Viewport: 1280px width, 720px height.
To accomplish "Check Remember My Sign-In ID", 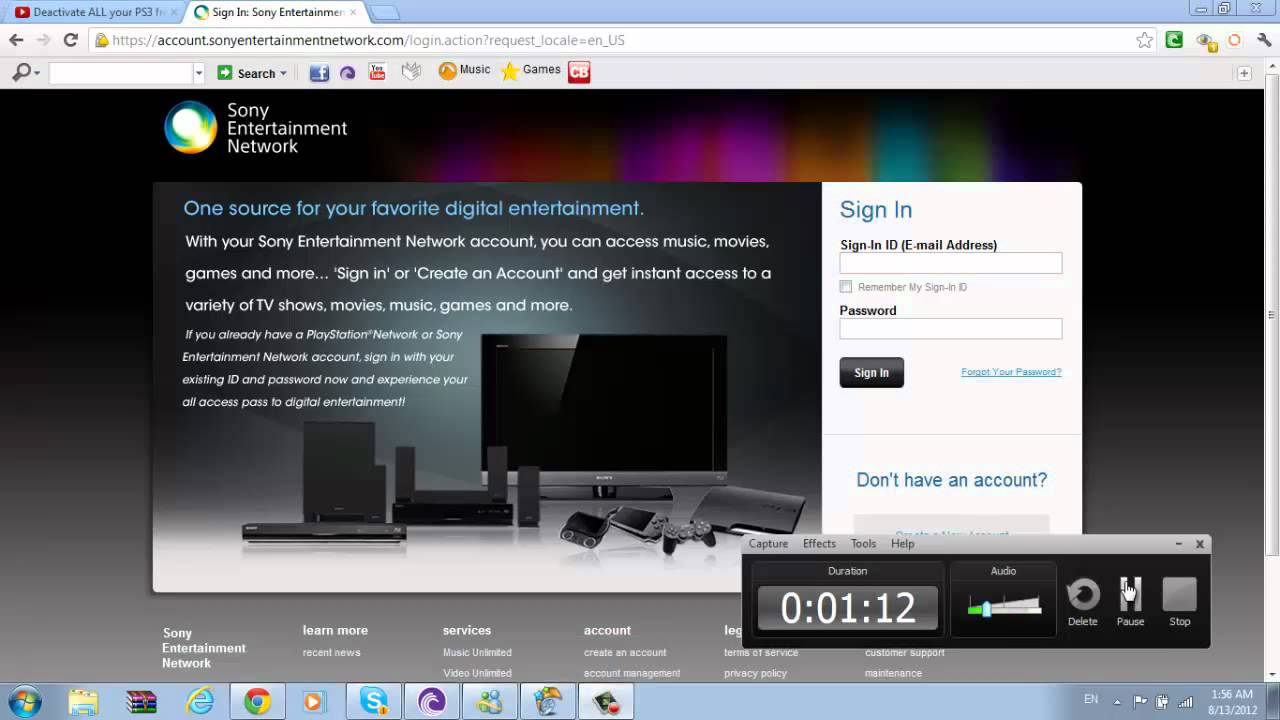I will (846, 287).
